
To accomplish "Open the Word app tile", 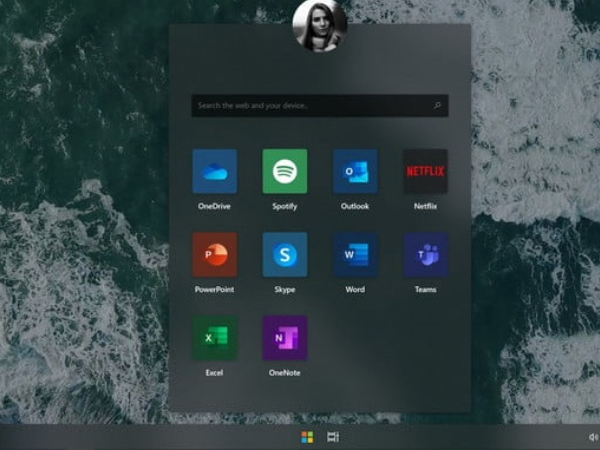I will (355, 254).
